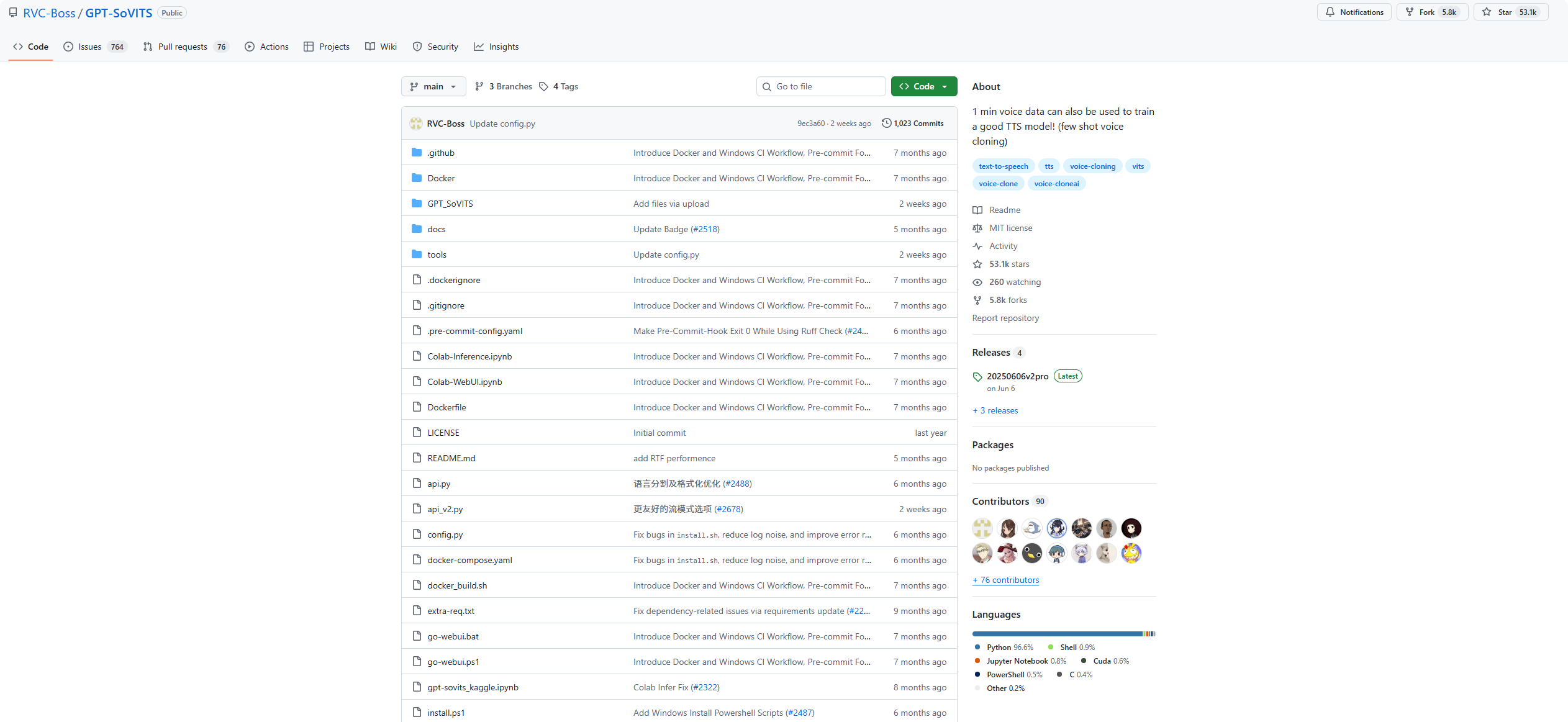Click the Notifications bell button
Image resolution: width=1568 pixels, height=722 pixels.
[1354, 12]
